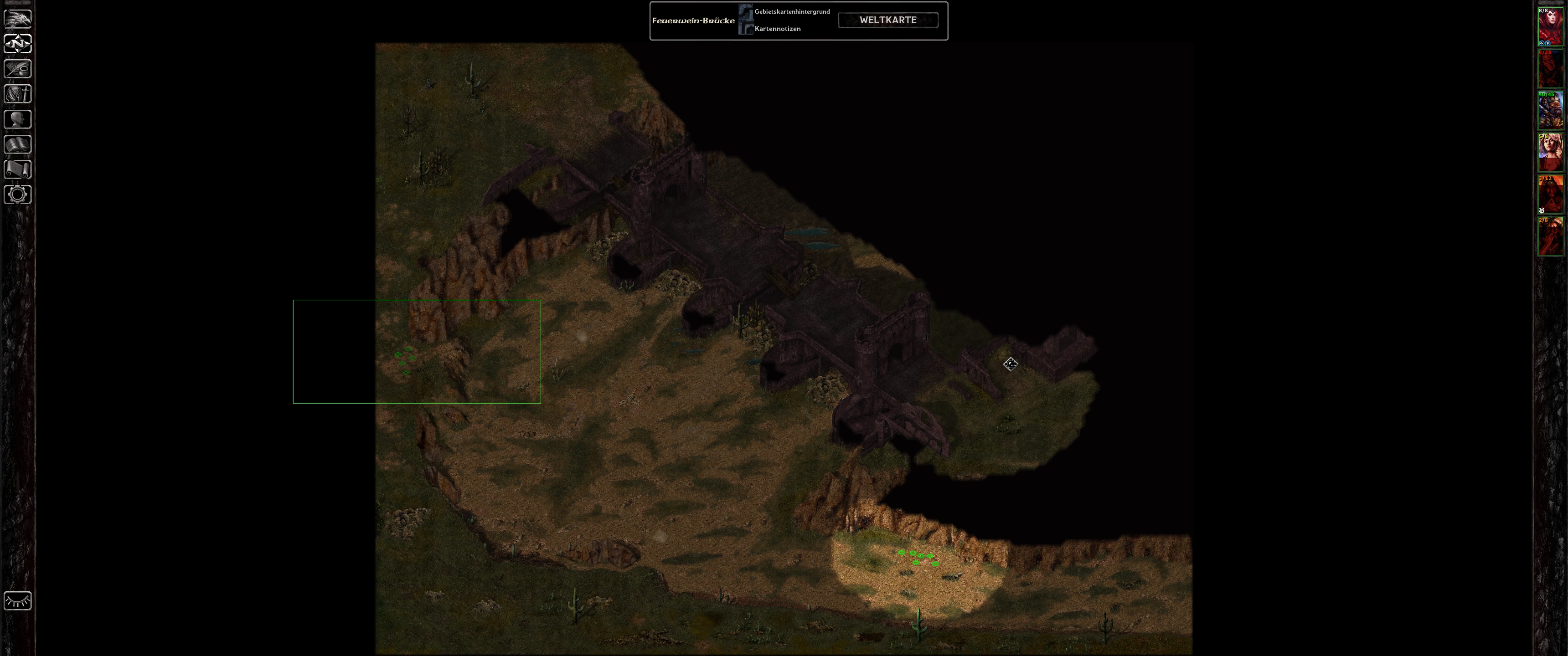1568x656 pixels.
Task: Open the priest scroll icon
Action: pos(18,169)
